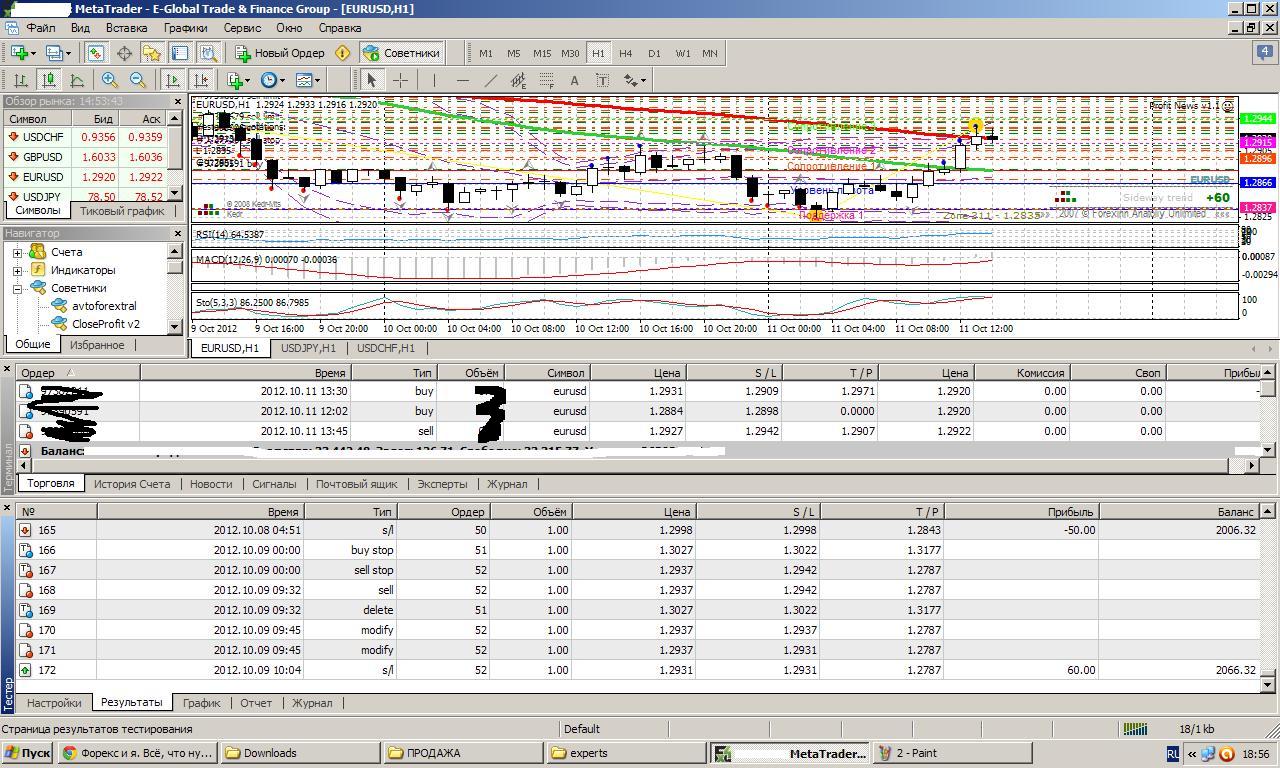Toggle the Data Window crosshair-circle icon

124,53
